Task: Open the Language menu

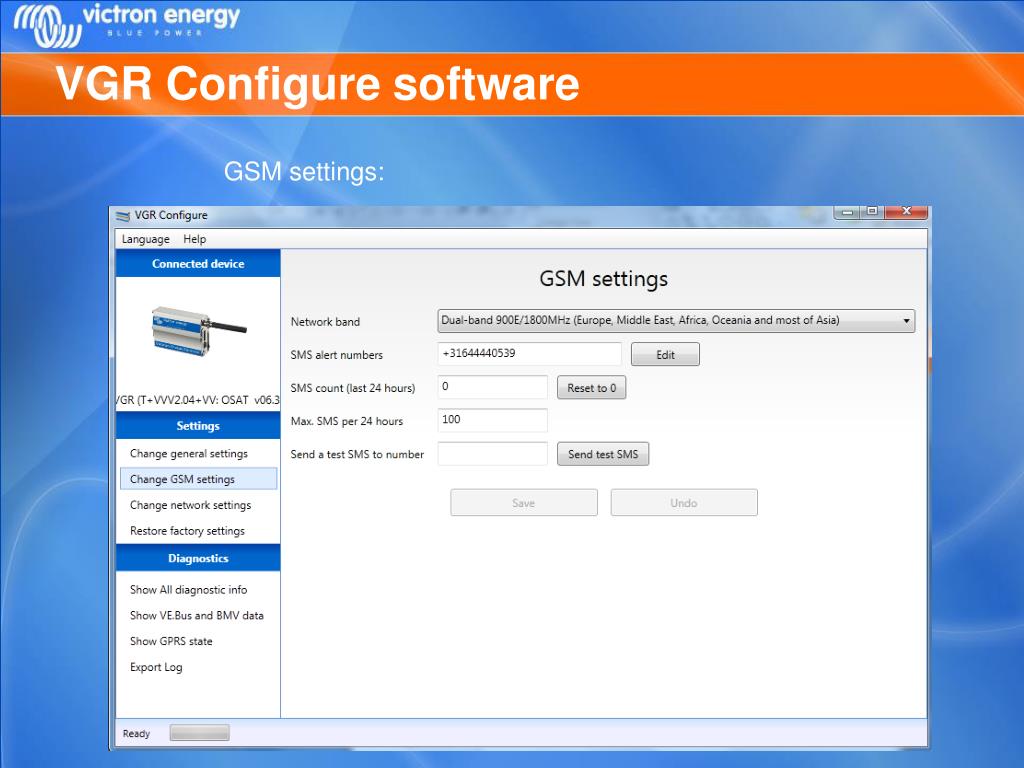Action: click(x=145, y=239)
